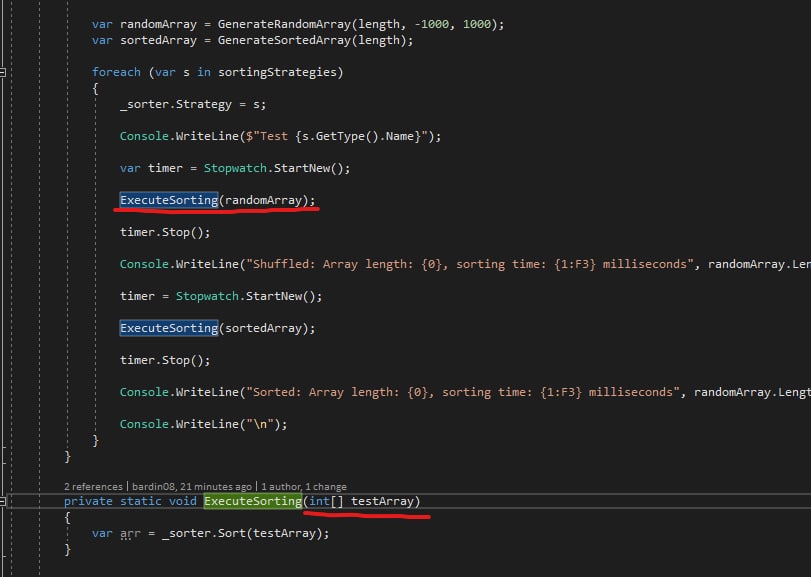
Task: Click the "Sorted: Array length" string
Action: pos(462,392)
